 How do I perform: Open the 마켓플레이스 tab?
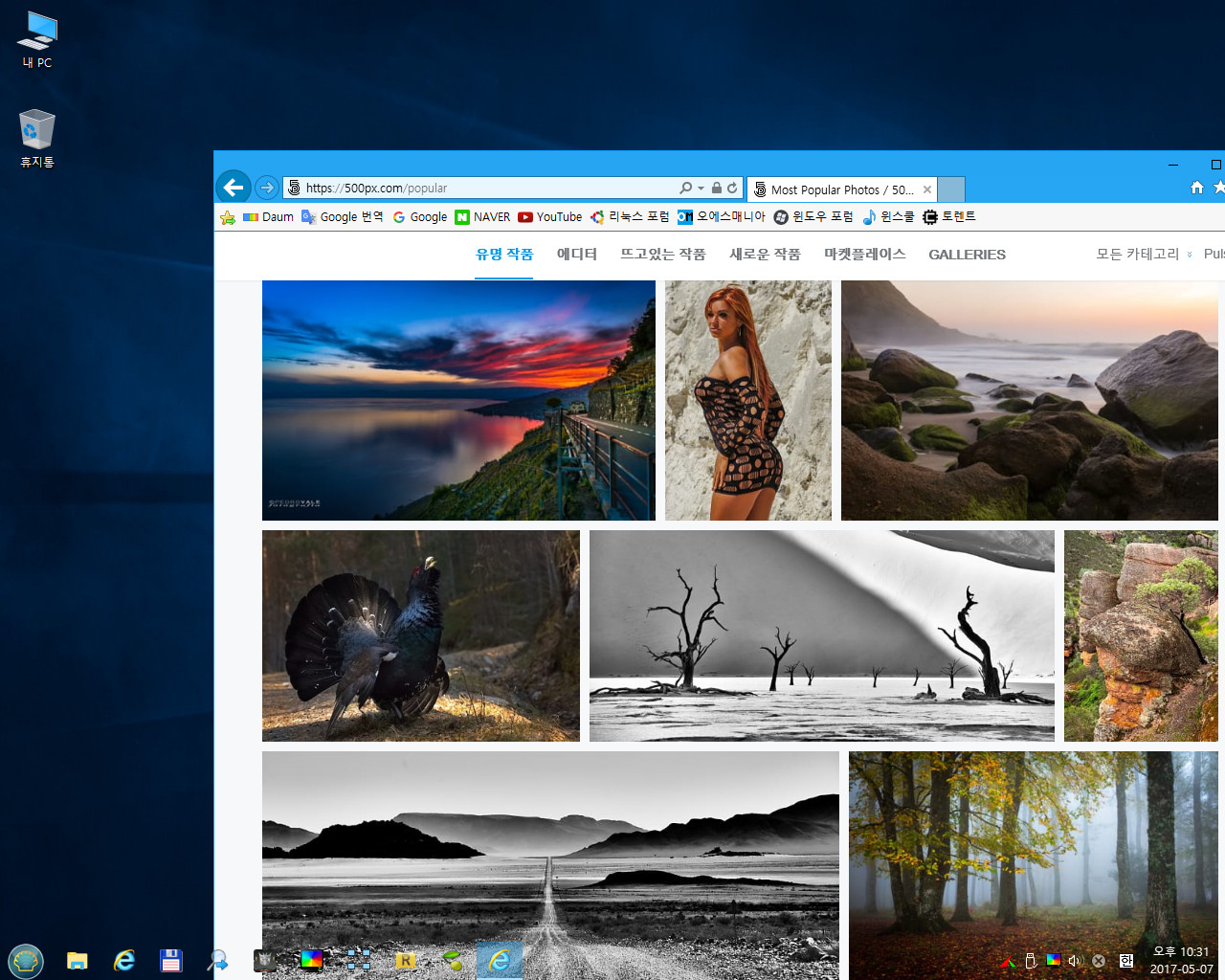click(865, 255)
